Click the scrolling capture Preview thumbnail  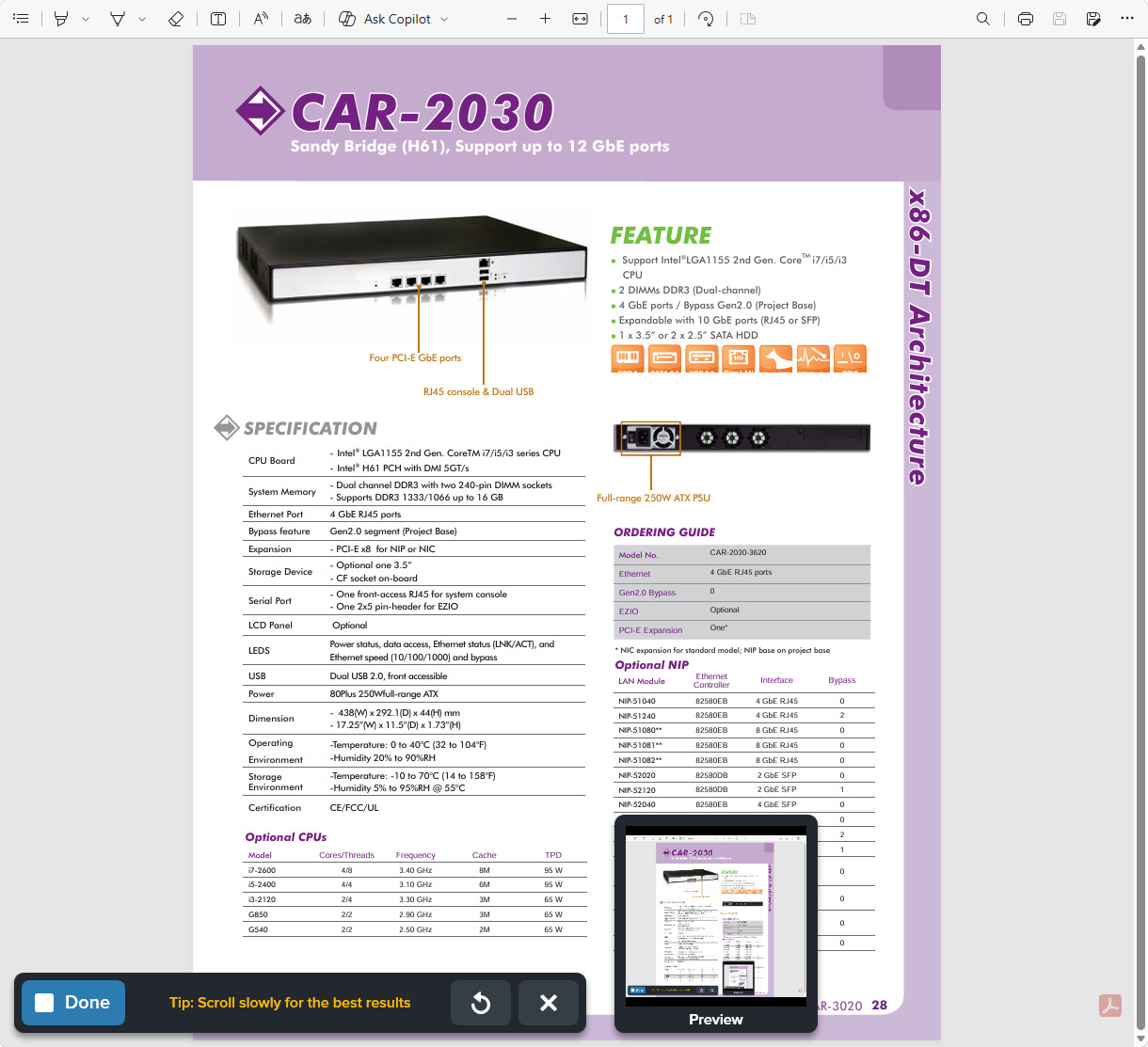716,917
